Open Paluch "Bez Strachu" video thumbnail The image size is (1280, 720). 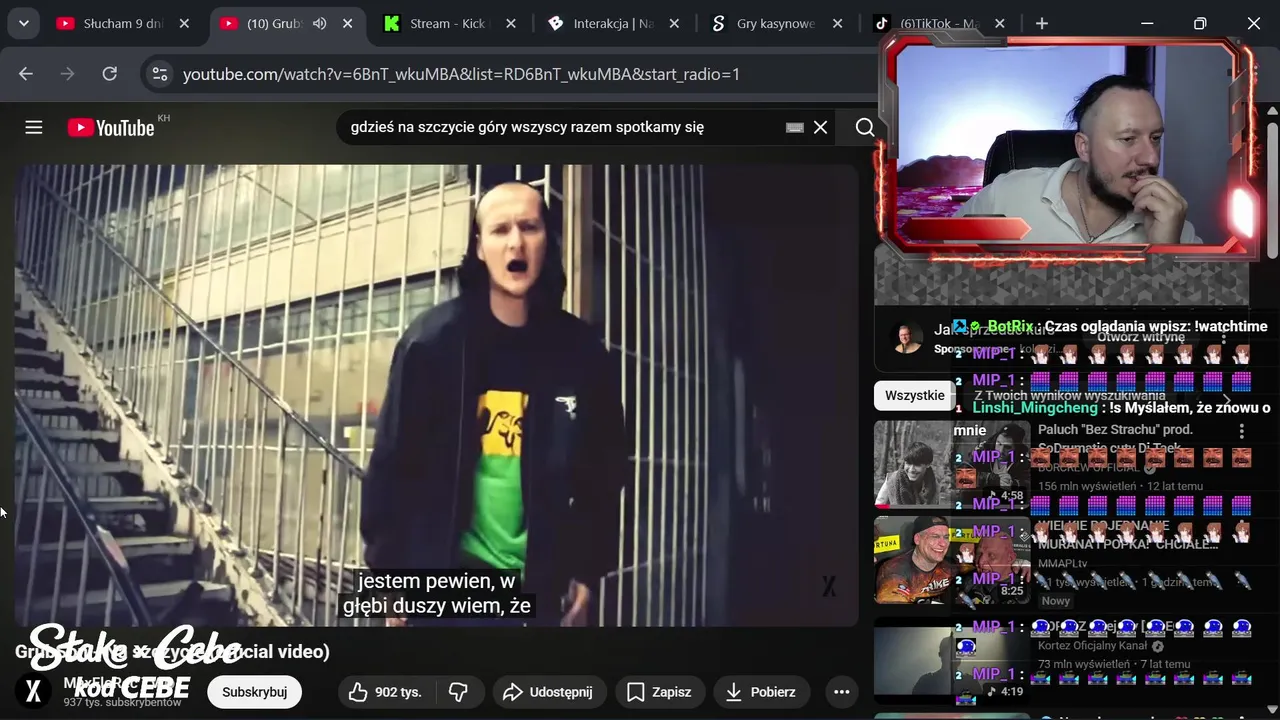951,465
